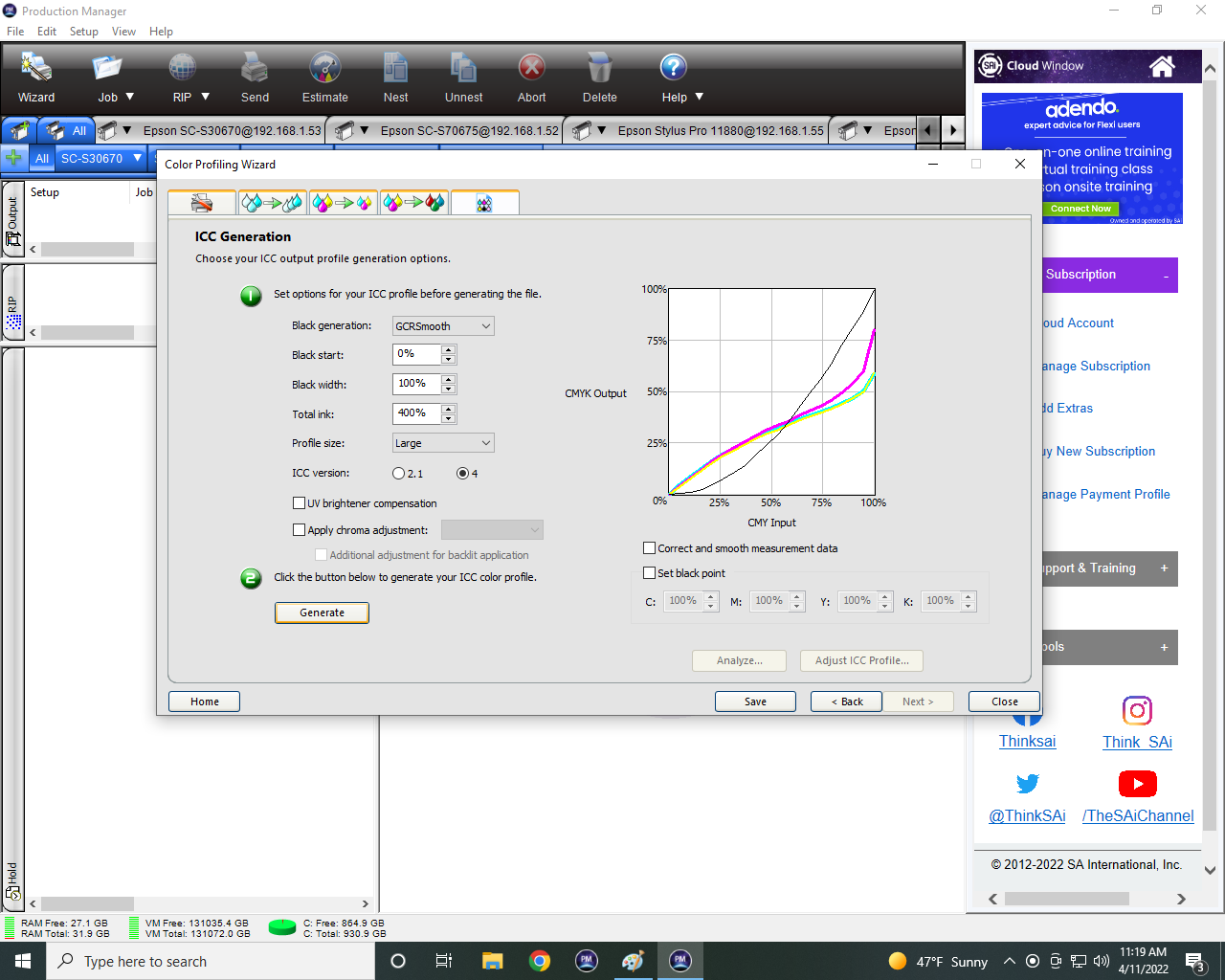Image resolution: width=1225 pixels, height=980 pixels.
Task: Open the Setup menu
Action: pos(84,32)
